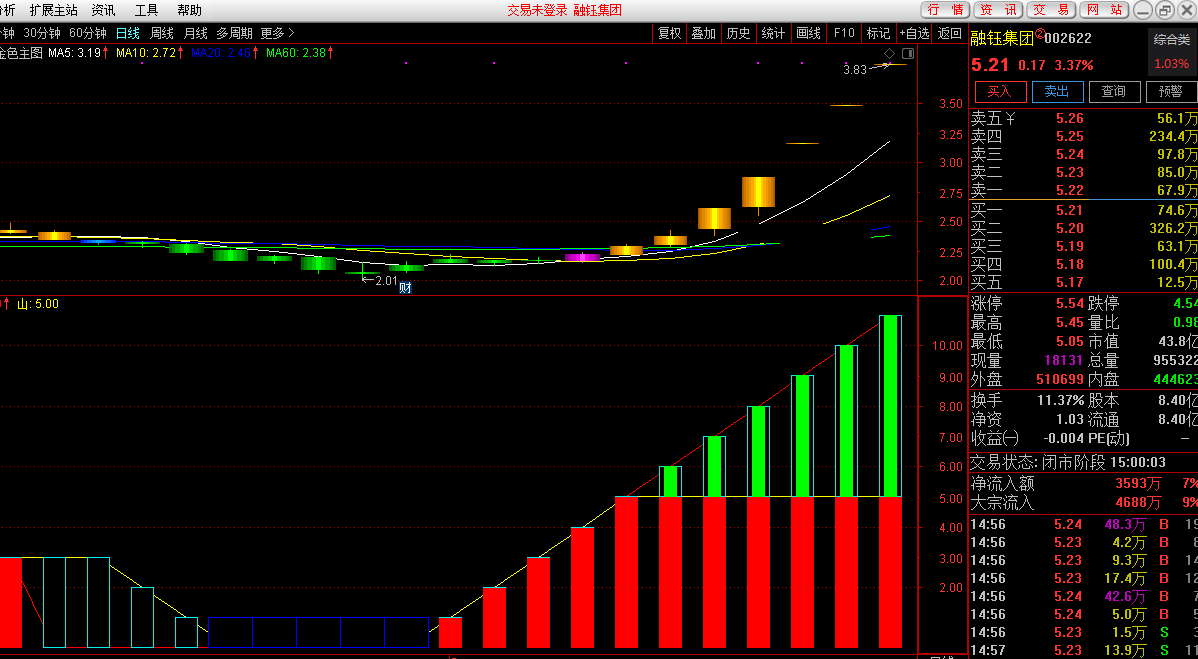Click the 卖出 sell button
Image resolution: width=1198 pixels, height=659 pixels.
[1057, 92]
